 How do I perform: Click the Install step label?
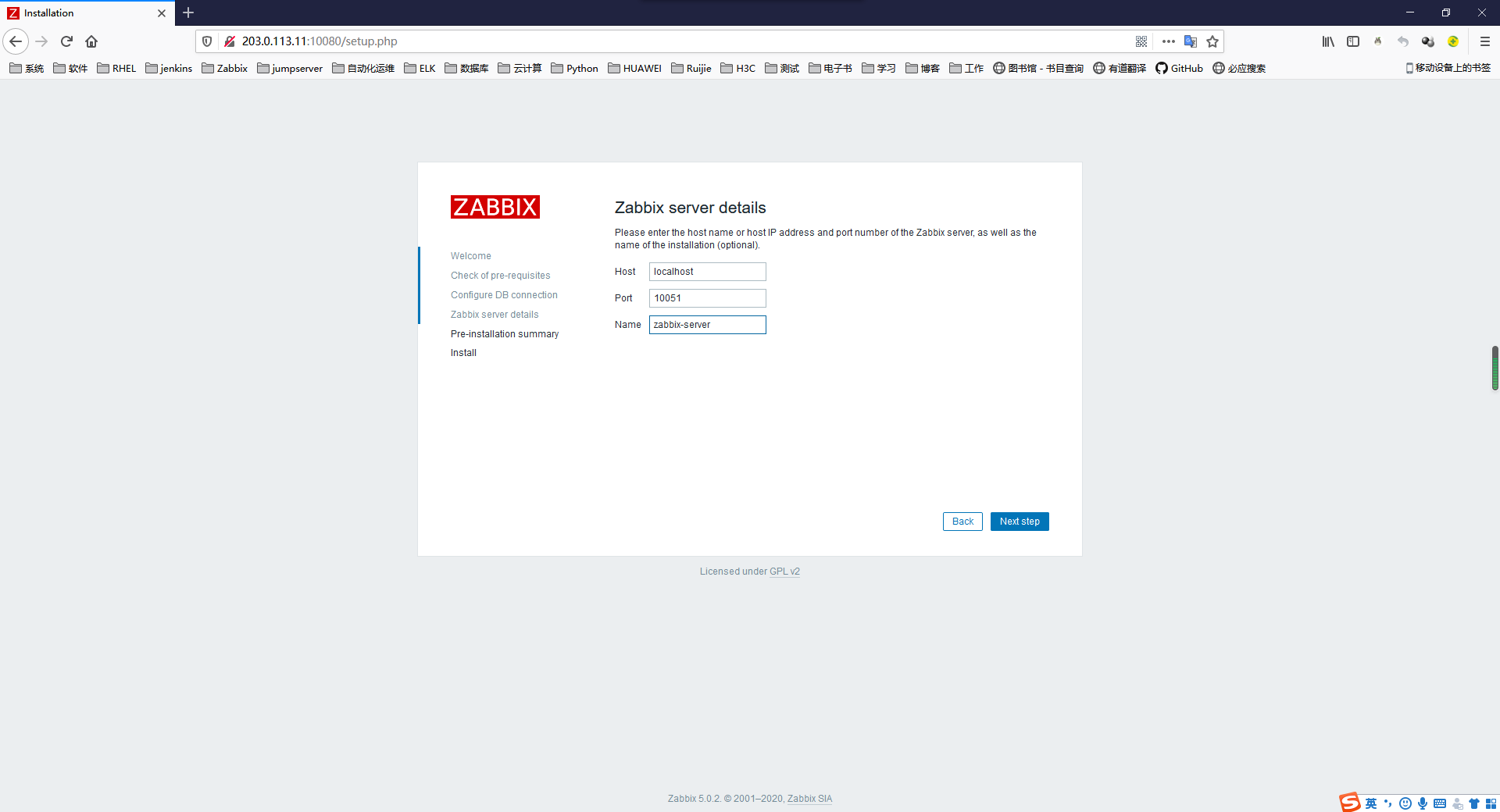(x=463, y=353)
